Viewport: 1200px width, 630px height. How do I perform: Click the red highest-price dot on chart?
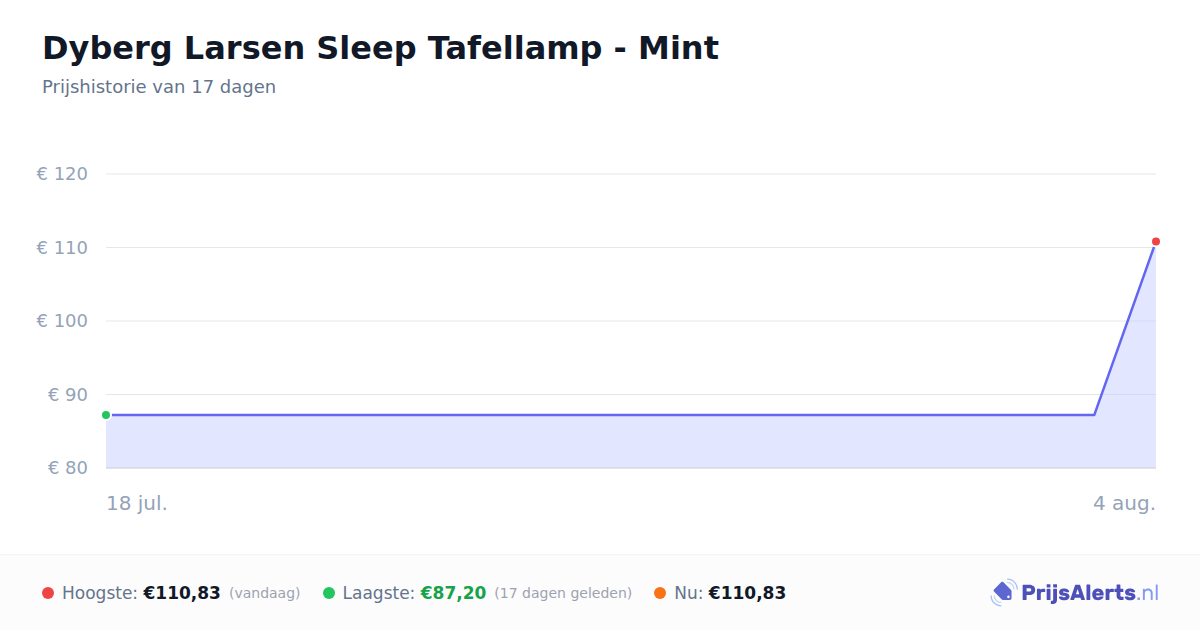pyautogui.click(x=1156, y=241)
